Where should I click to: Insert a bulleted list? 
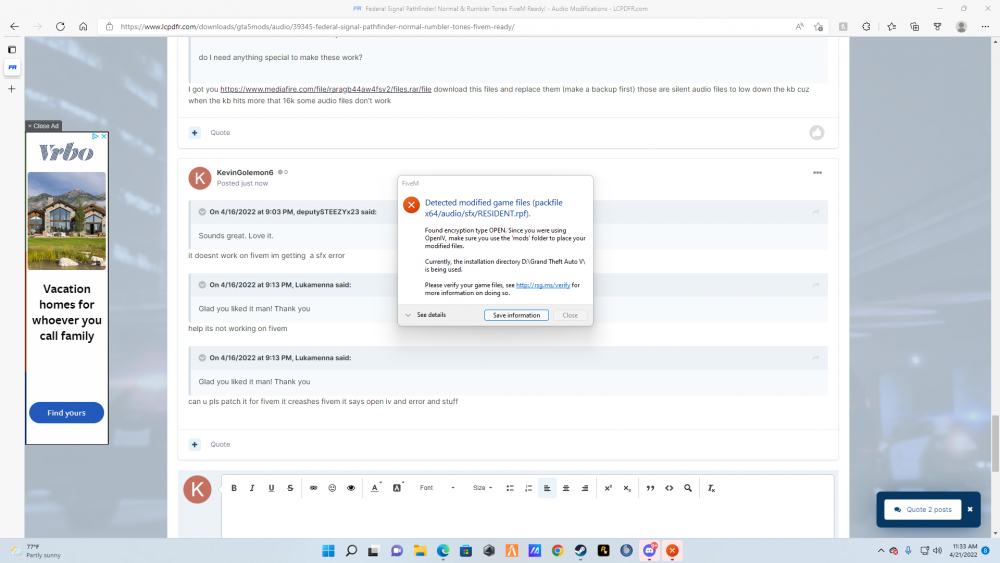[510, 488]
